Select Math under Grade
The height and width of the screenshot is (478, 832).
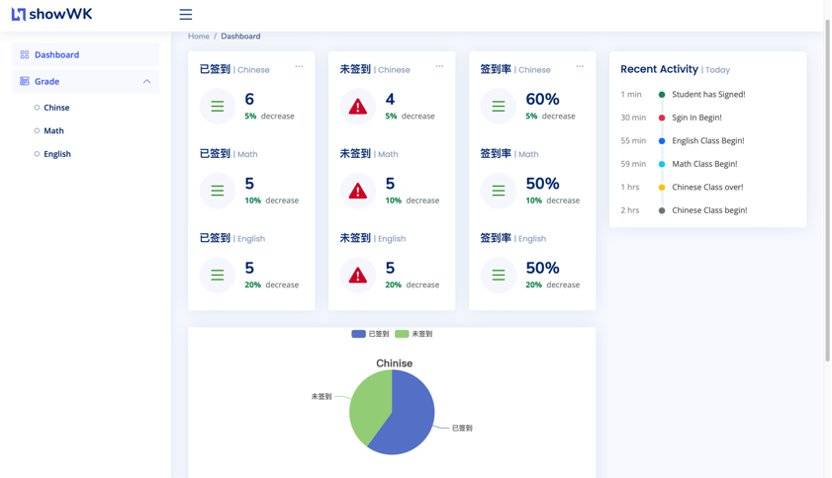[54, 131]
